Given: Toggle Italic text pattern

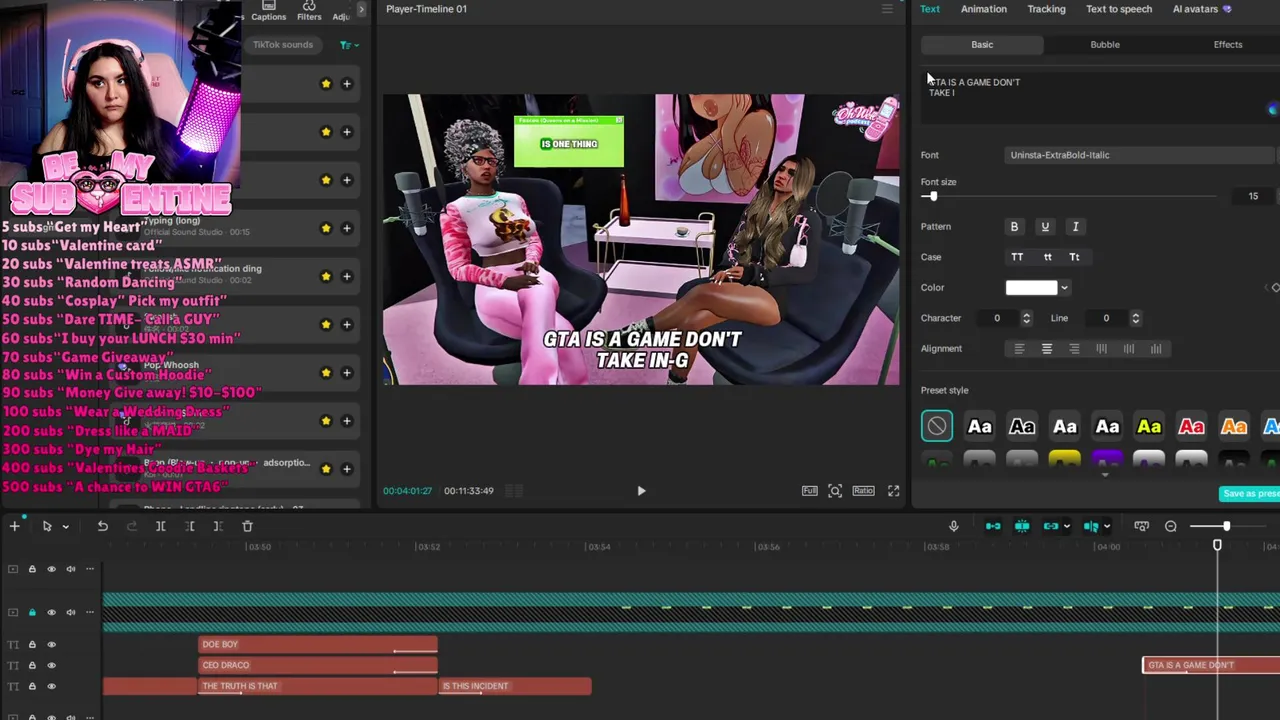Looking at the screenshot, I should pyautogui.click(x=1076, y=227).
